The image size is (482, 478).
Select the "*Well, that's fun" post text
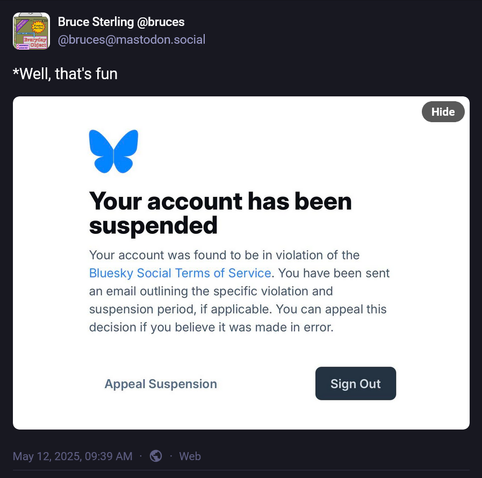(65, 74)
